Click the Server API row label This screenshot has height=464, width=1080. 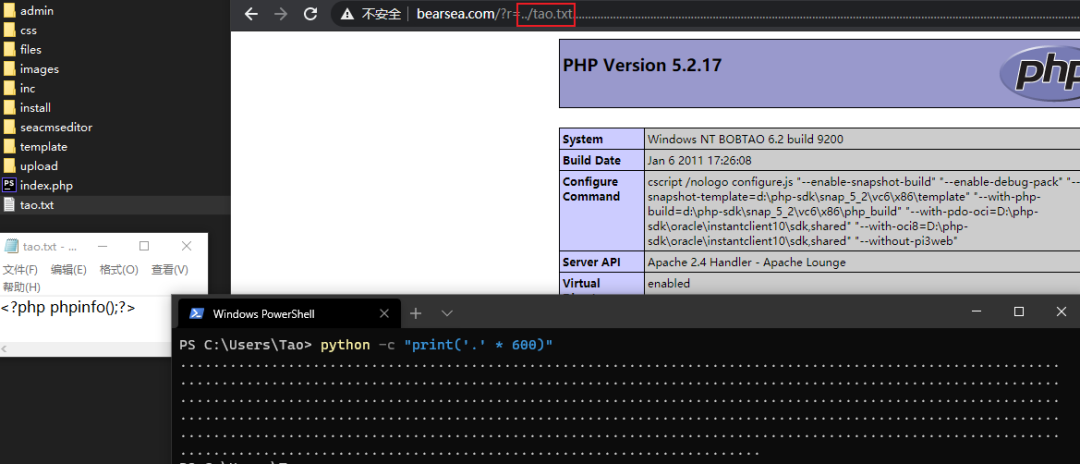tap(592, 262)
